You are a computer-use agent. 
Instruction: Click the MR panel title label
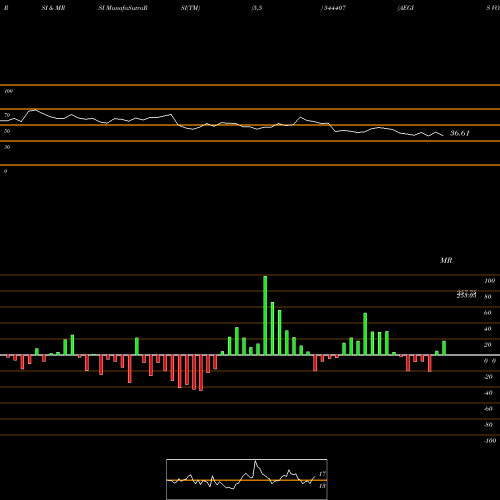pos(446,260)
